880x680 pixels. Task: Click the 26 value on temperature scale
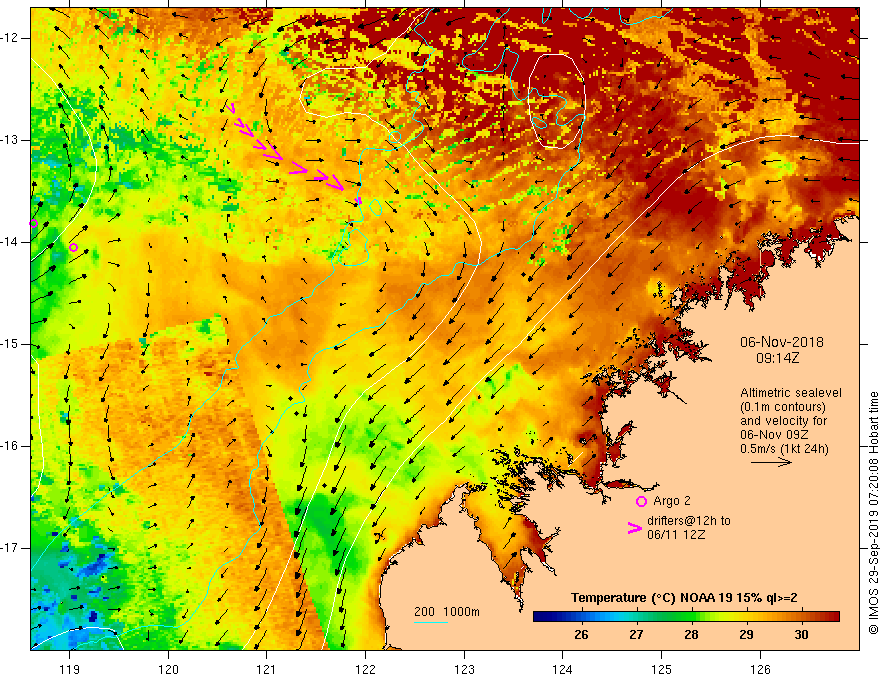pyautogui.click(x=581, y=635)
